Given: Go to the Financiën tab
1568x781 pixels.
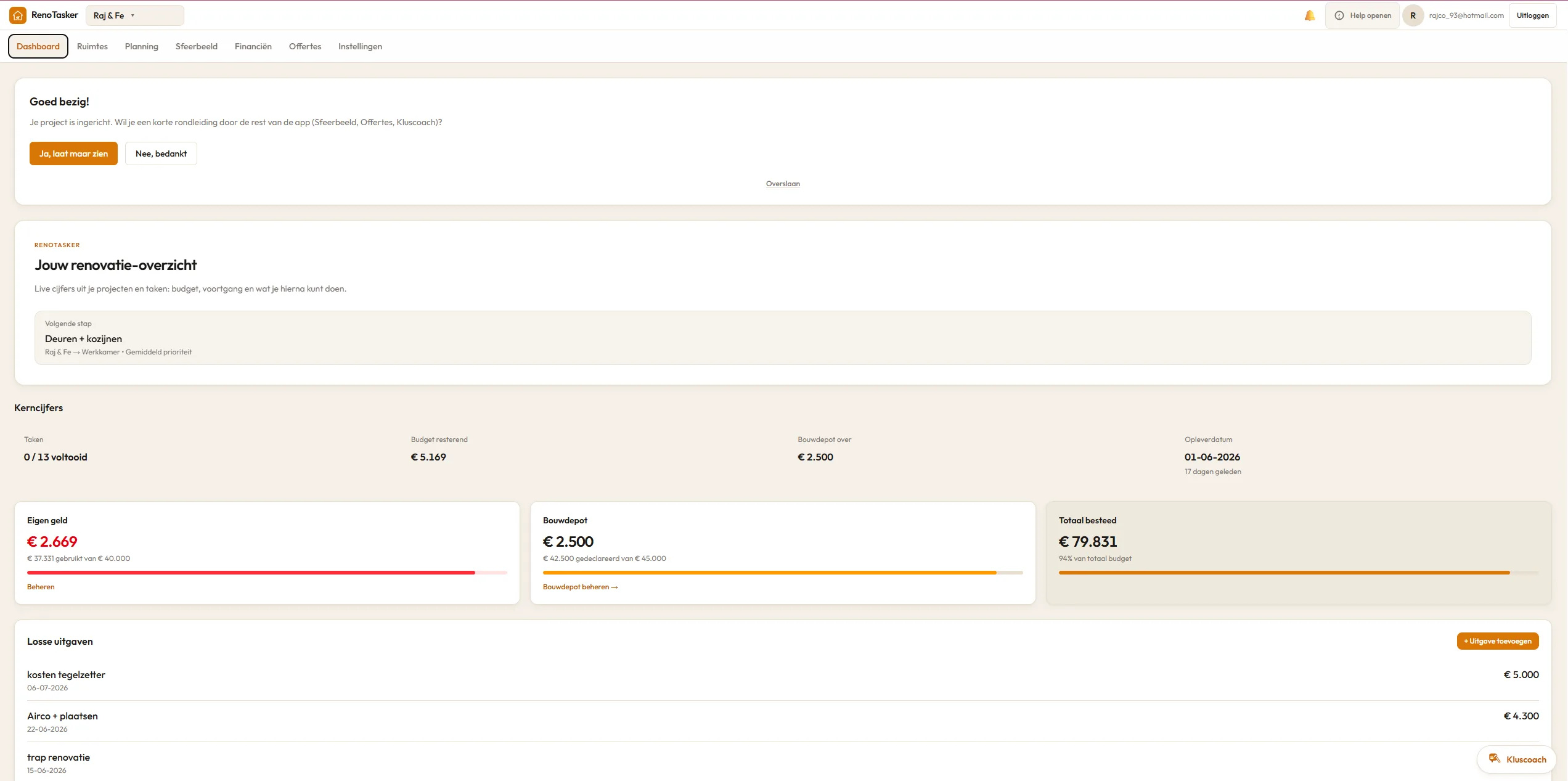Looking at the screenshot, I should (253, 46).
